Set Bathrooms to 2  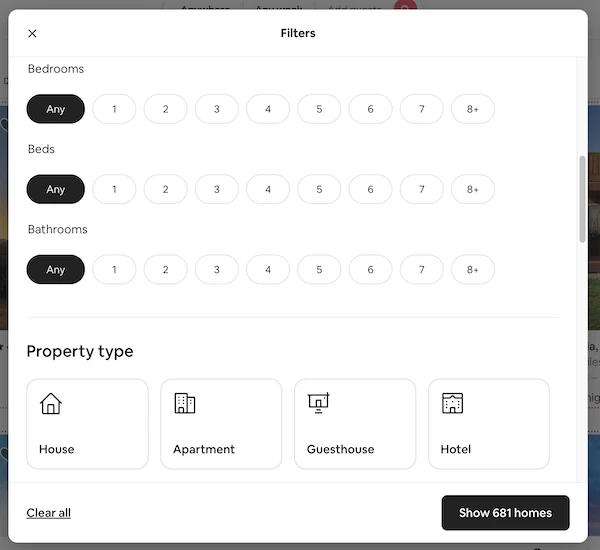tap(165, 269)
